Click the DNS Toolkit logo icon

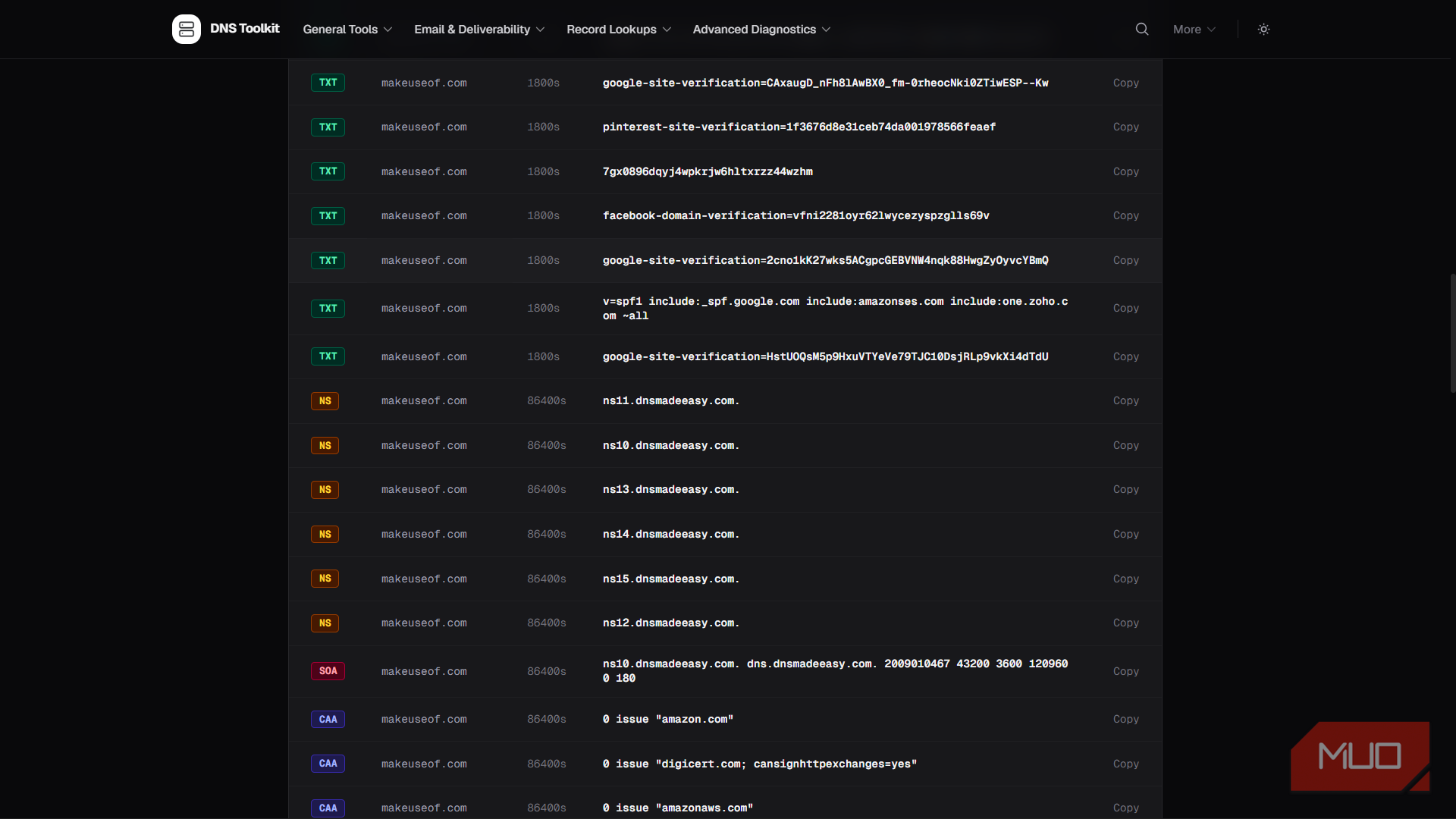pos(187,29)
